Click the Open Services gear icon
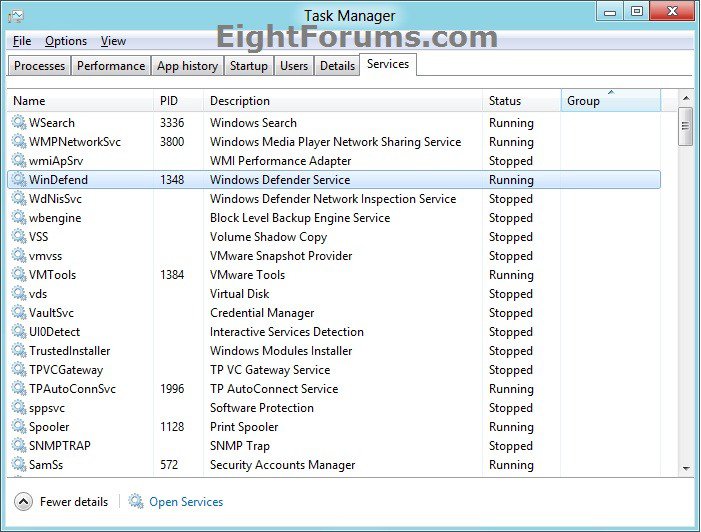Screen dimensions: 701x532 [136, 502]
